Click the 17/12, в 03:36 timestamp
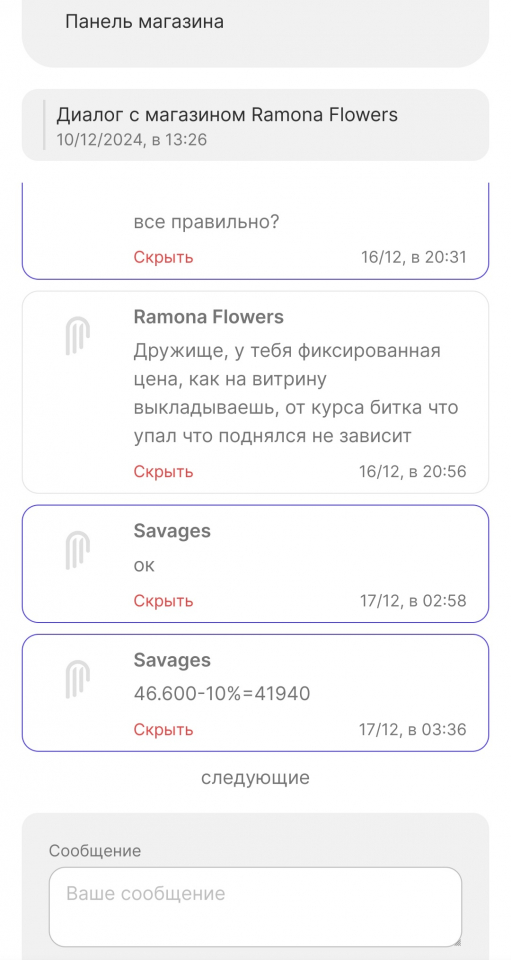511x960 pixels. pos(412,730)
